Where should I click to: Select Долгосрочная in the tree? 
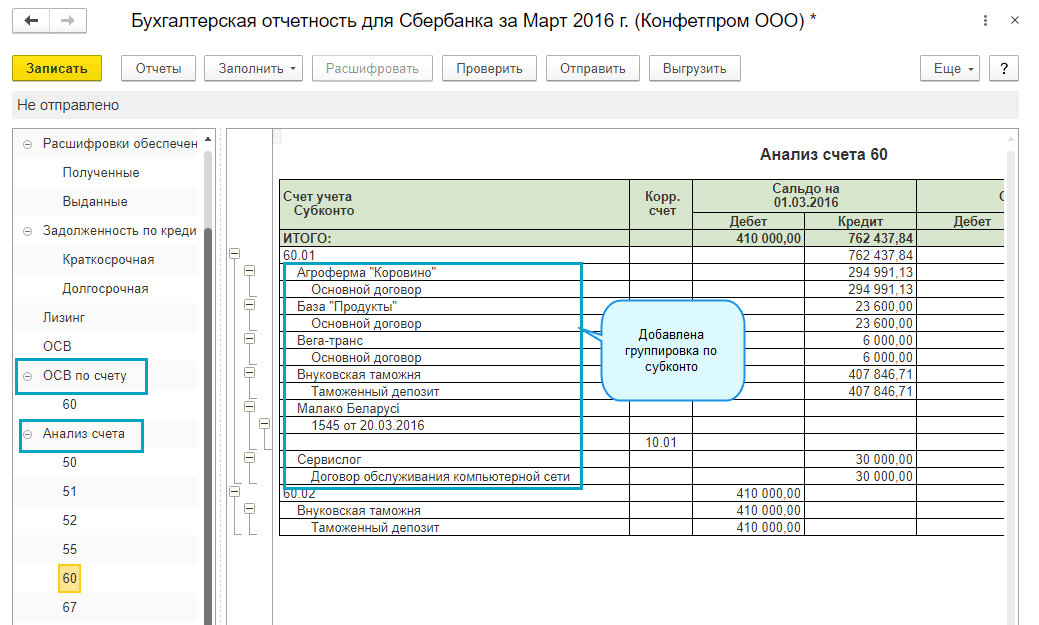[105, 289]
